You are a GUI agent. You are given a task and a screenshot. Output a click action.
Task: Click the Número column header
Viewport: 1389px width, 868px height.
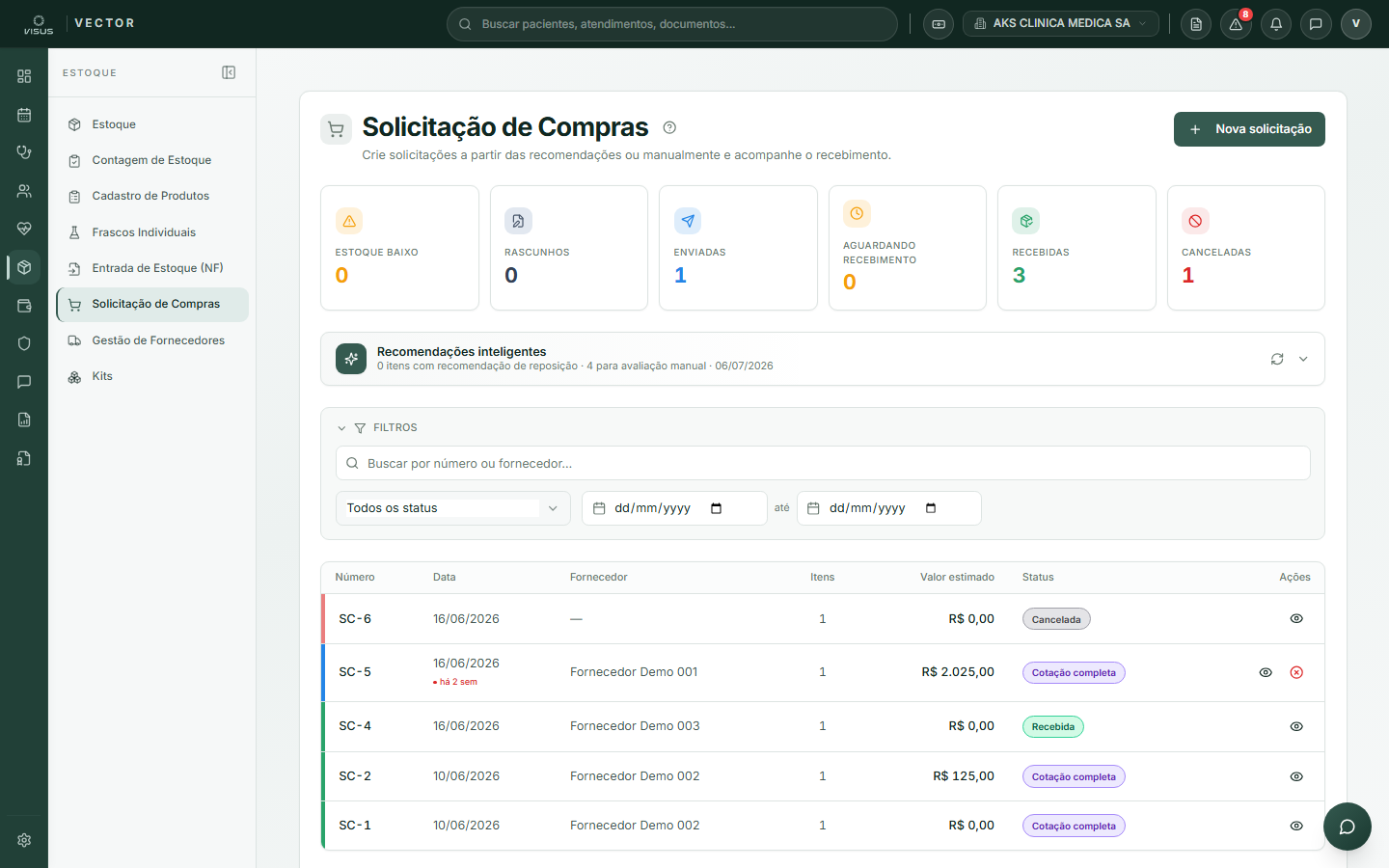pyautogui.click(x=355, y=577)
